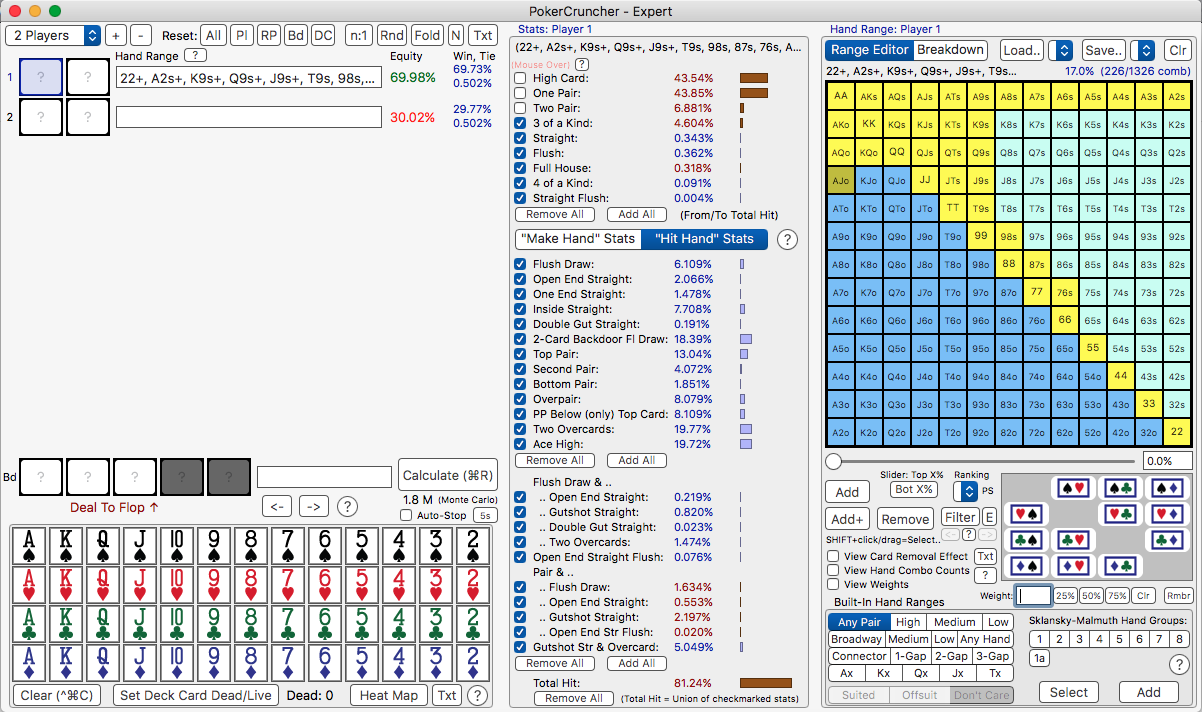The height and width of the screenshot is (712, 1202).
Task: Step board forward with -> button
Action: (x=313, y=506)
